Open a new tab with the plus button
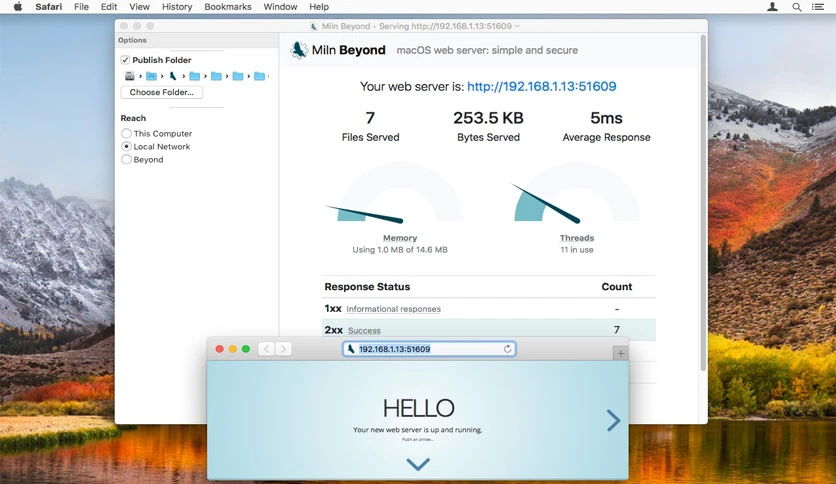The width and height of the screenshot is (836, 484). 620,353
